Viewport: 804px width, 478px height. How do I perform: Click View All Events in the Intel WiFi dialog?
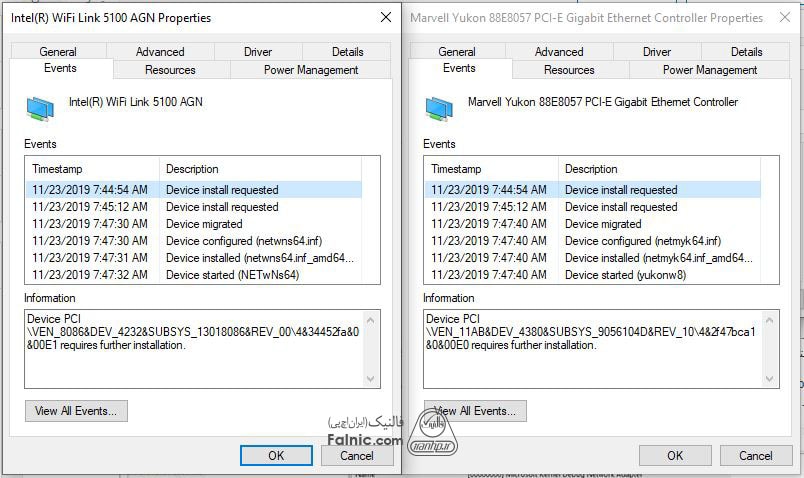coord(76,410)
